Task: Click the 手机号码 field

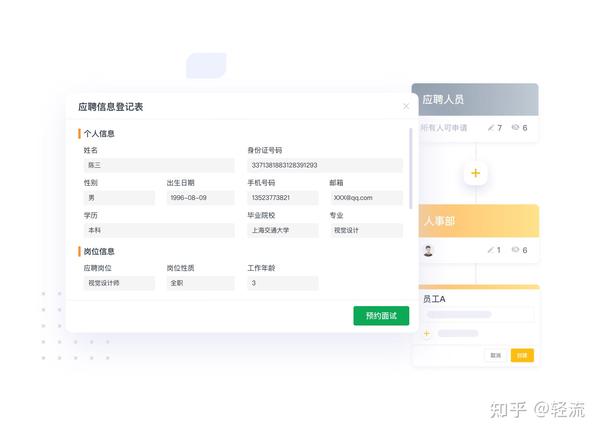Action: click(x=283, y=198)
